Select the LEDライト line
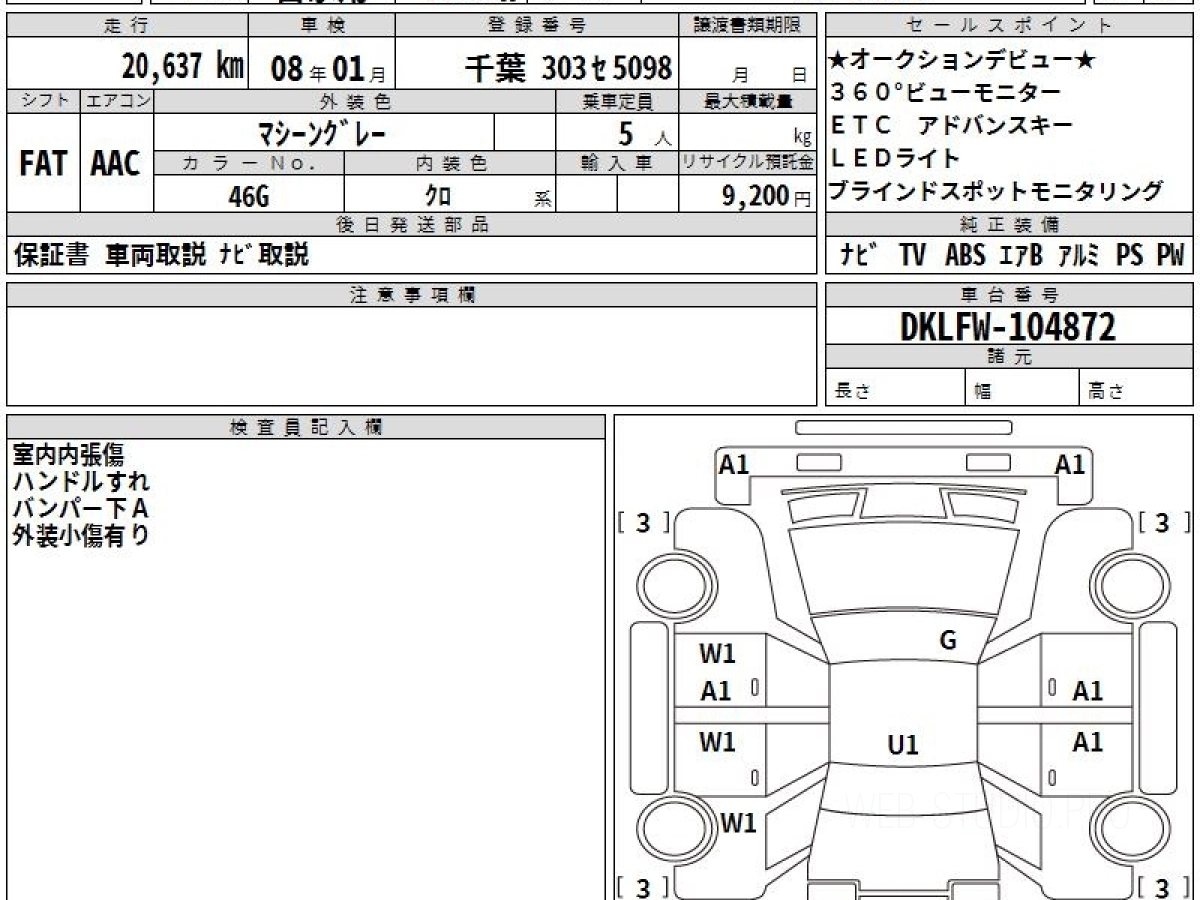This screenshot has width=1200, height=900. (x=896, y=158)
